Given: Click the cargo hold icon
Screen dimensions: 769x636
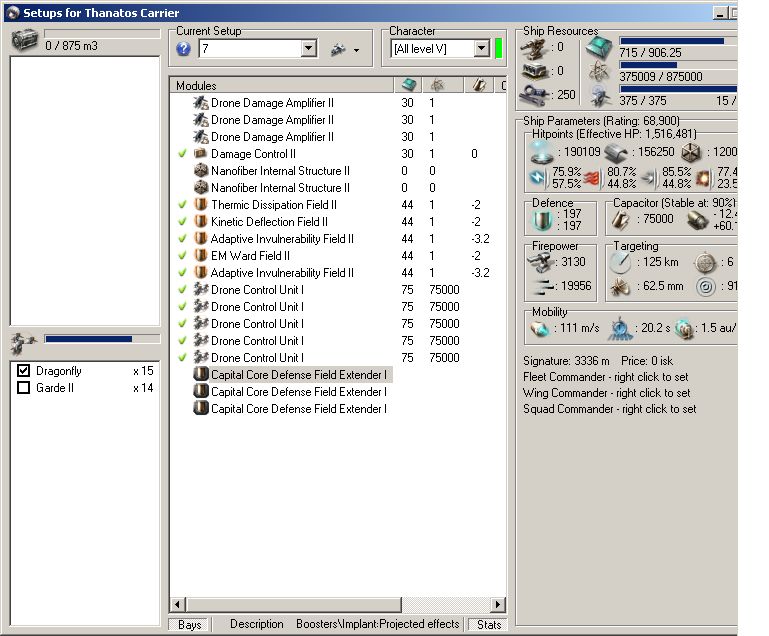Looking at the screenshot, I should coord(24,40).
